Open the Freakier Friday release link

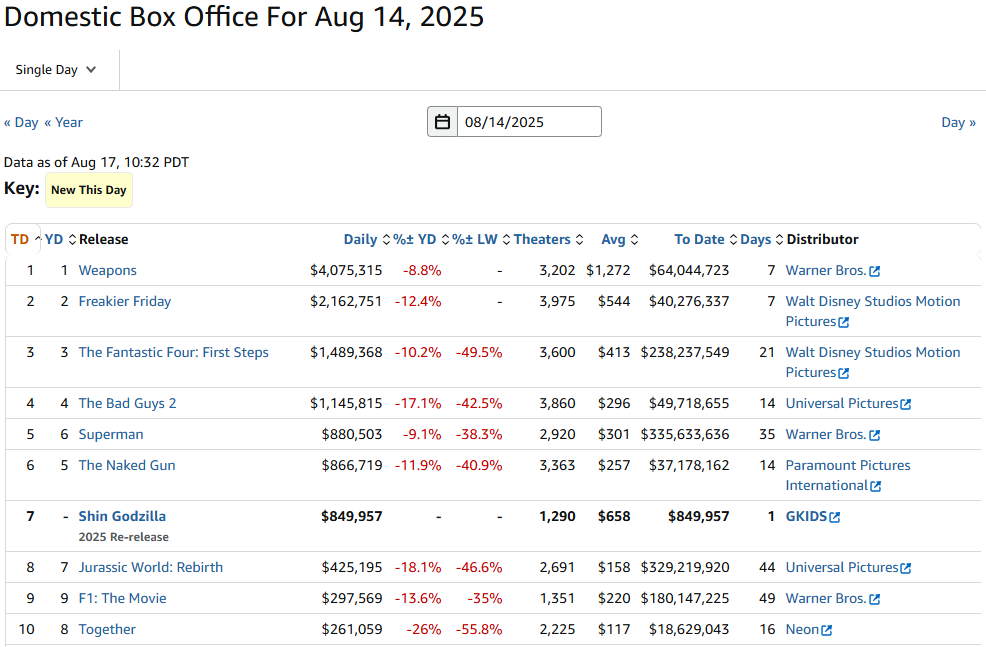[125, 301]
